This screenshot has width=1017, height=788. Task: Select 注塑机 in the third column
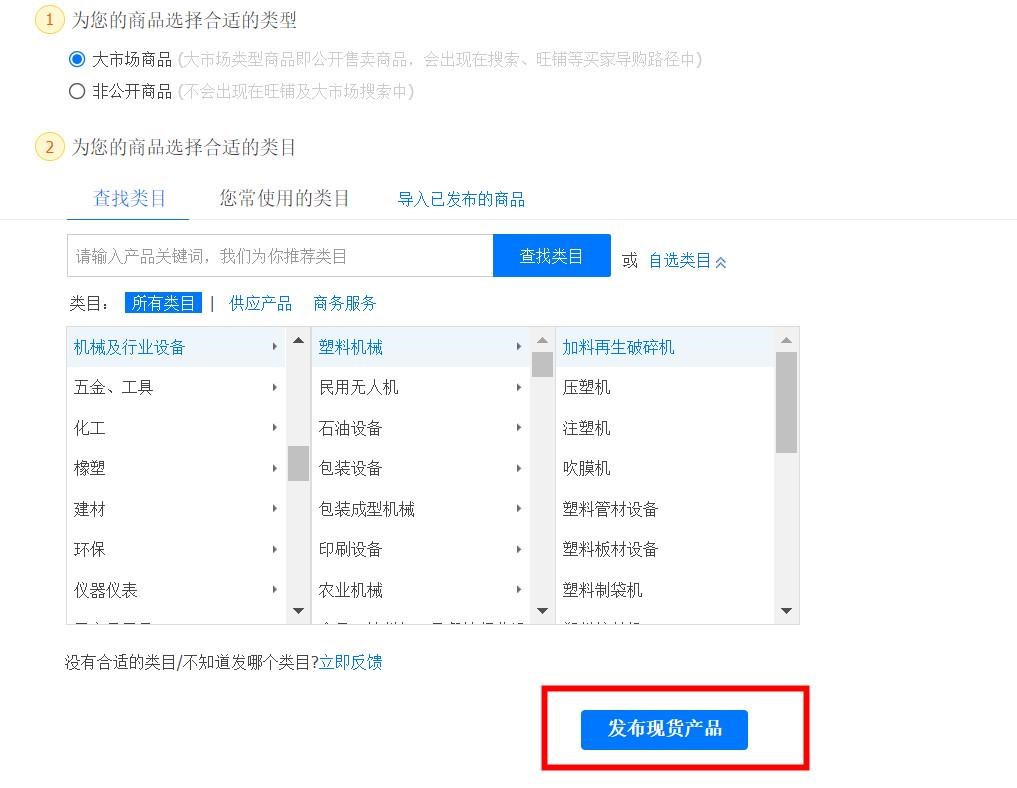[x=586, y=428]
